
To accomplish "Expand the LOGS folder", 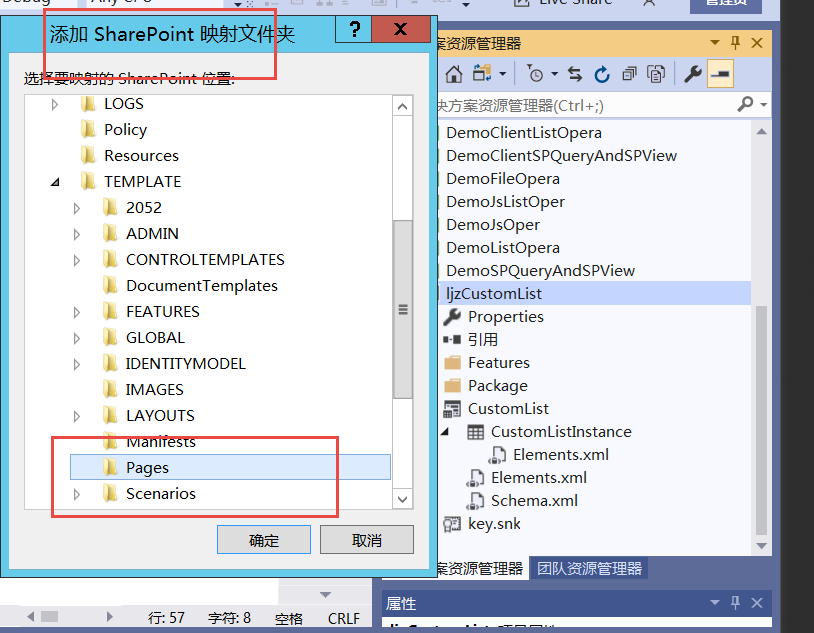I will pos(55,104).
